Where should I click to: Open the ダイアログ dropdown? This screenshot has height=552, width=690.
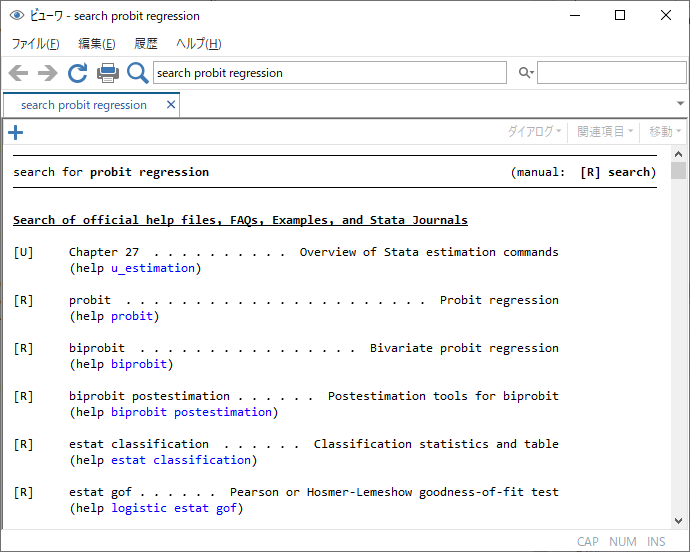pyautogui.click(x=534, y=131)
